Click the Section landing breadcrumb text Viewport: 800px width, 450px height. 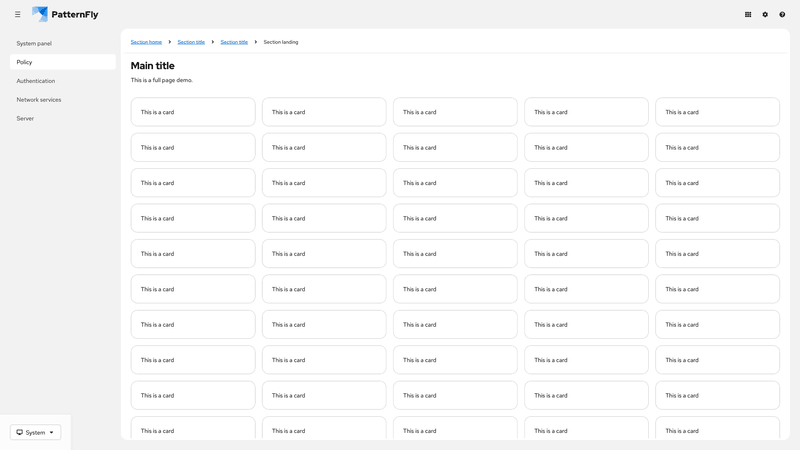coord(281,42)
